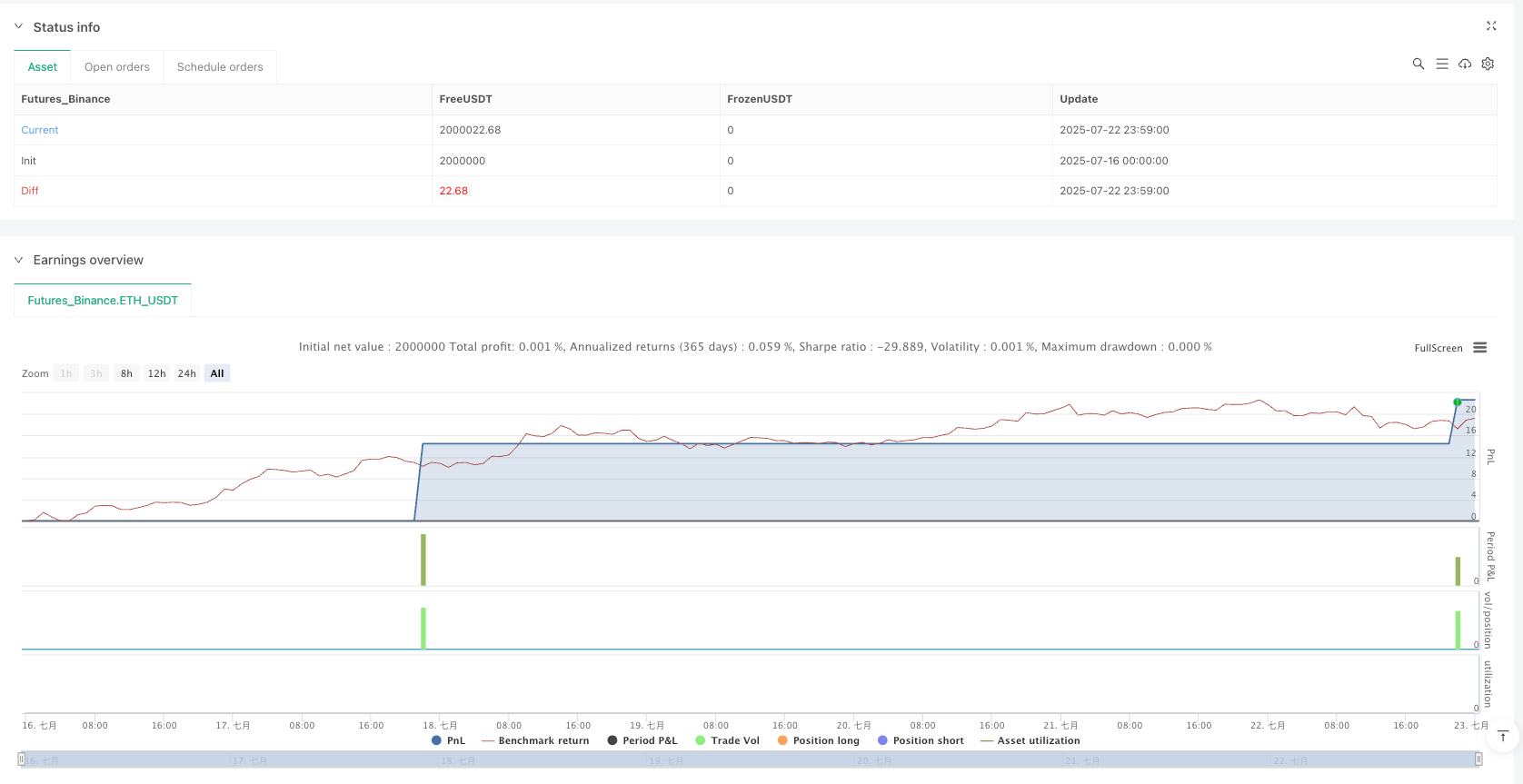The width and height of the screenshot is (1523, 784).
Task: Switch to the Open orders tab
Action: click(117, 67)
